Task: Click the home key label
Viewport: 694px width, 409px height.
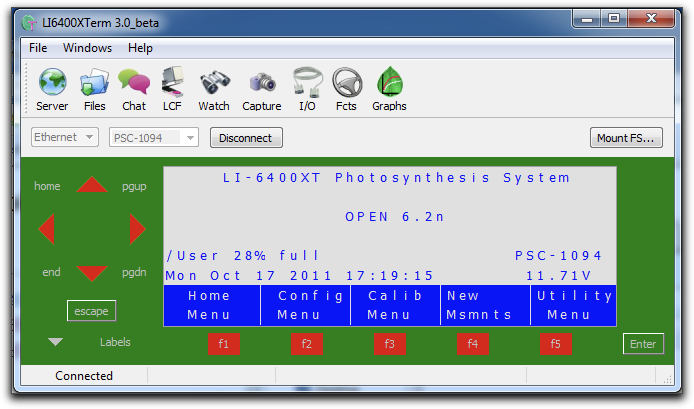Action: pyautogui.click(x=47, y=186)
